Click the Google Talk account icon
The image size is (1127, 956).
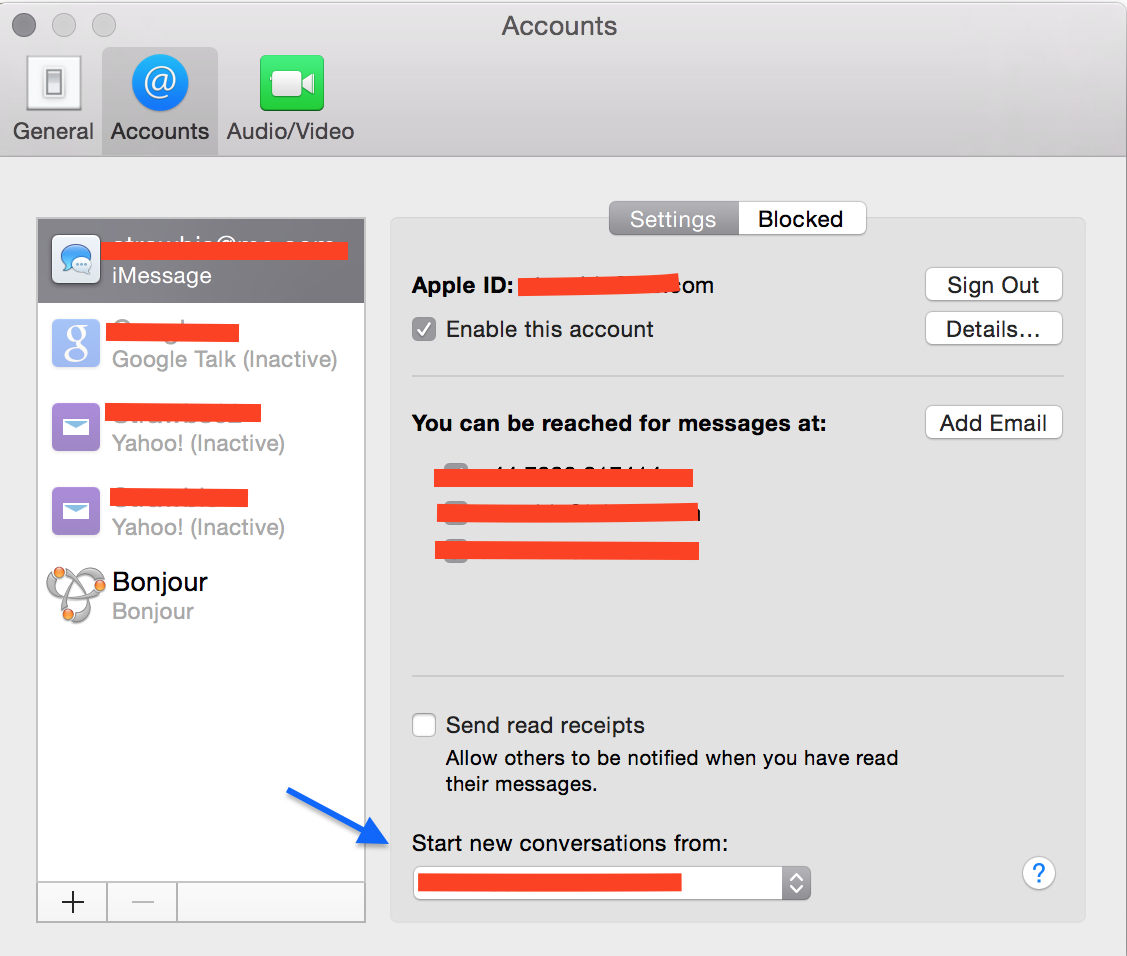tap(75, 343)
